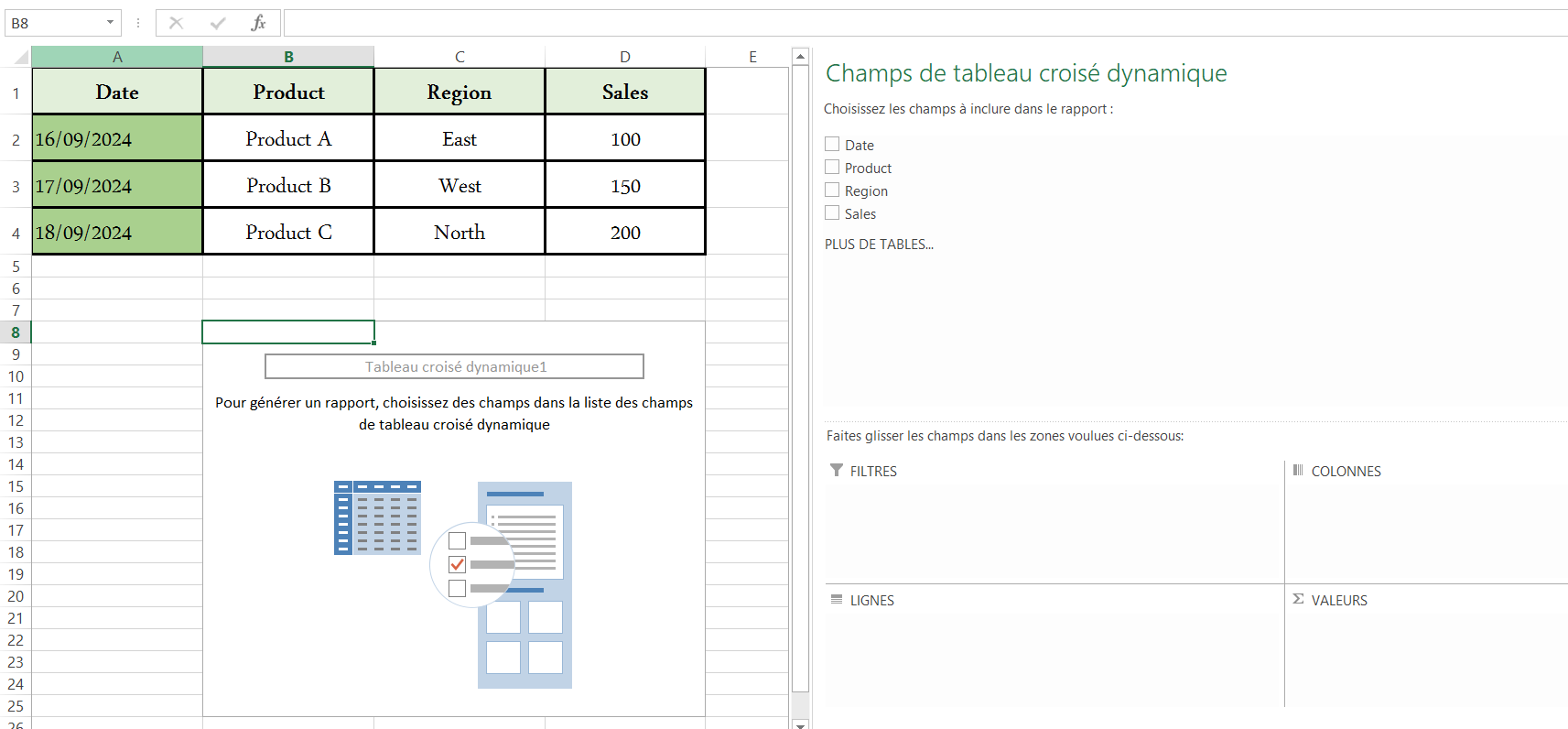The width and height of the screenshot is (1568, 729).
Task: Select the cell containing 17/09/2024
Action: click(117, 185)
